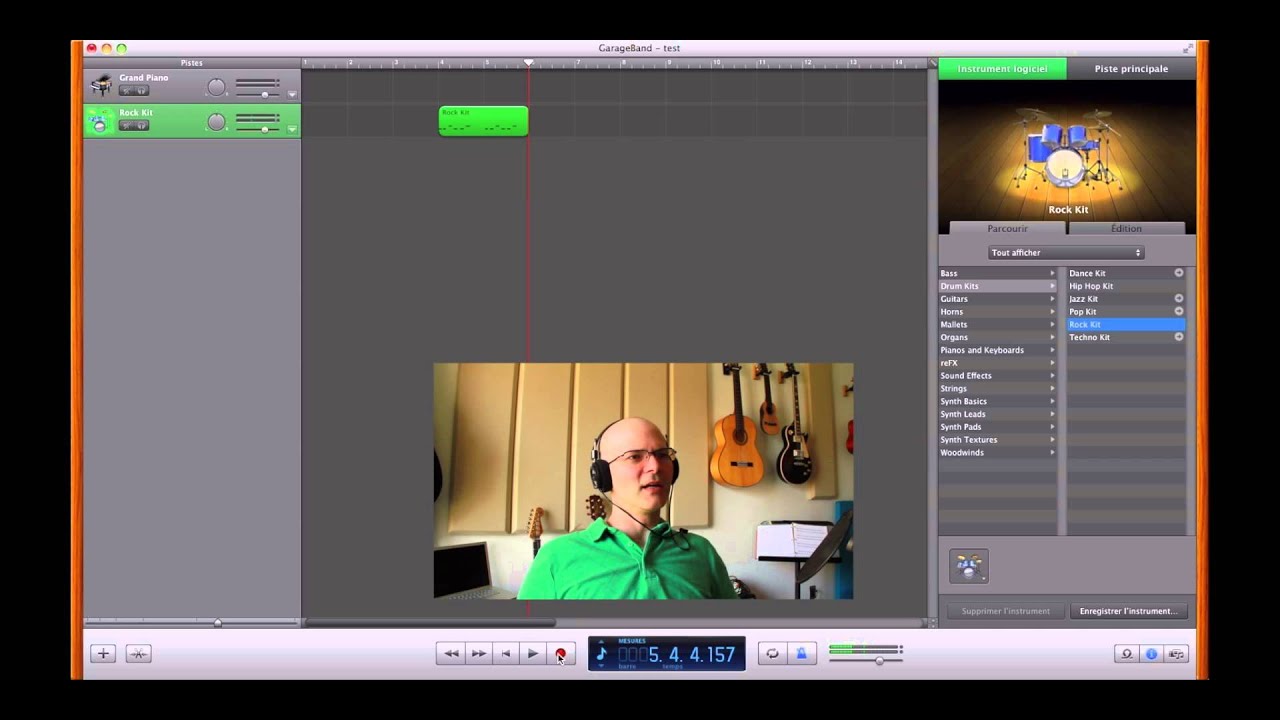Expand the Grand Piano track automation arrow
1280x720 pixels.
tap(292, 94)
